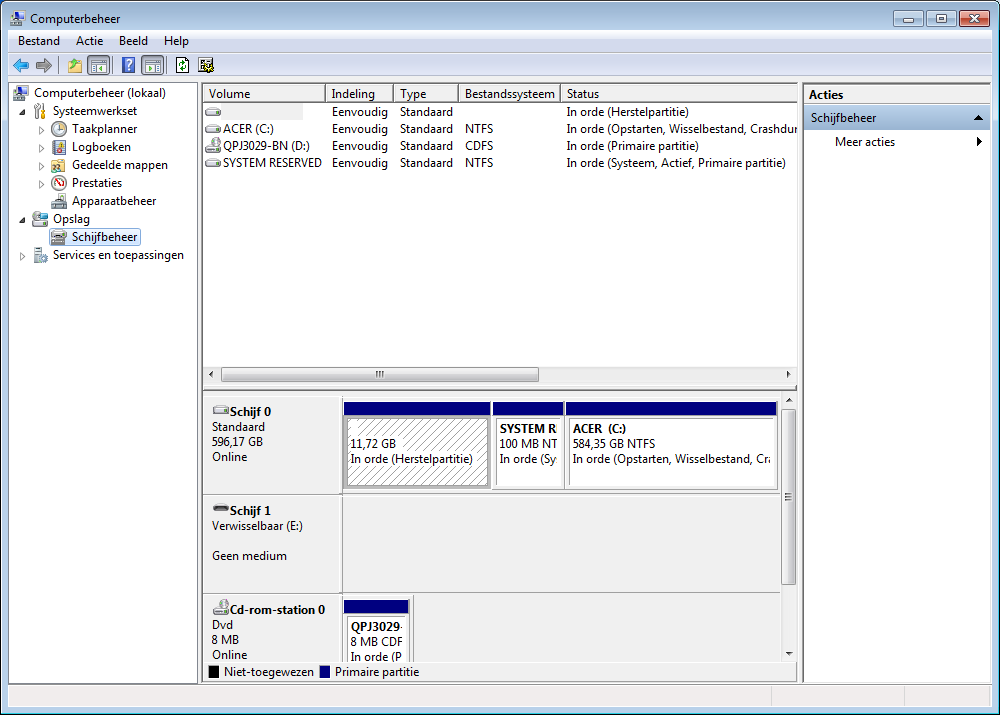Expand Services en toepassingen node
Screen dimensions: 1000x715
[x=23, y=256]
